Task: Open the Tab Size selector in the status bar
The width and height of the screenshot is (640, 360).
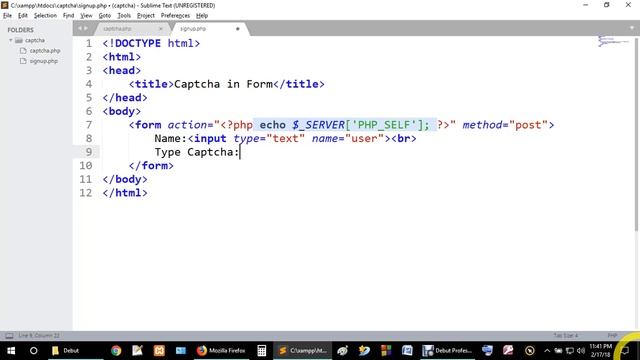Action: click(x=566, y=336)
